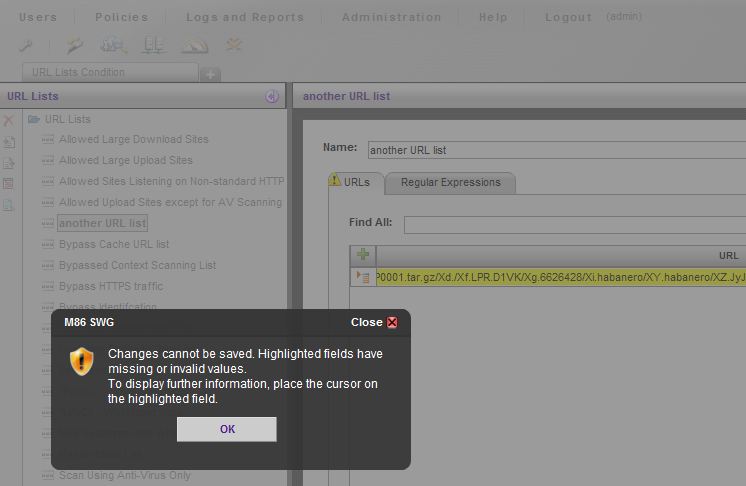Image resolution: width=746 pixels, height=486 pixels.
Task: Click the Logout link
Action: pos(568,17)
